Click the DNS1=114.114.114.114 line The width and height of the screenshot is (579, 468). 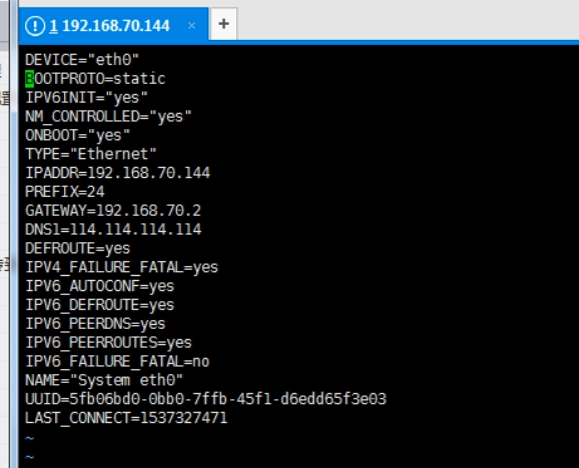113,229
